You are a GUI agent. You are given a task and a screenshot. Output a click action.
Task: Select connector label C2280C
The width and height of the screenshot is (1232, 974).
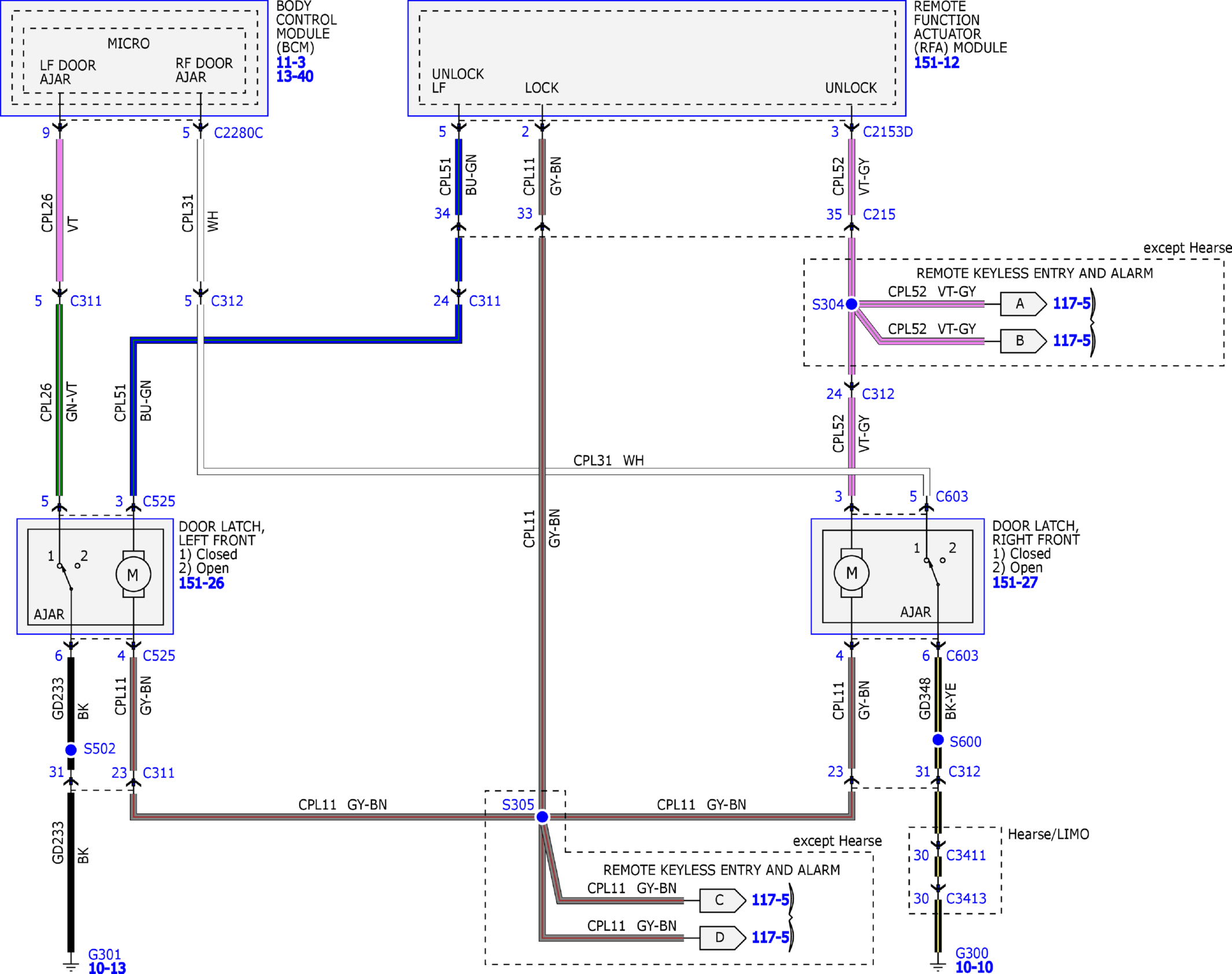[x=238, y=133]
